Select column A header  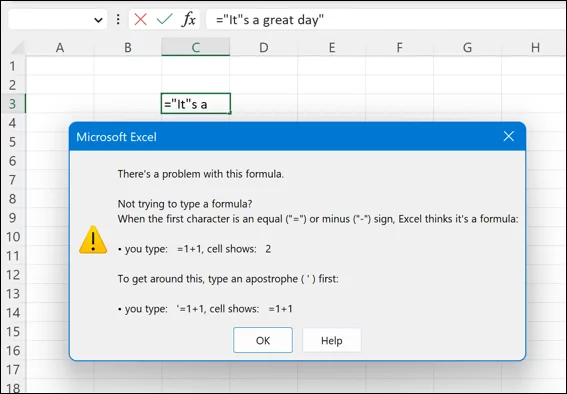(x=60, y=47)
